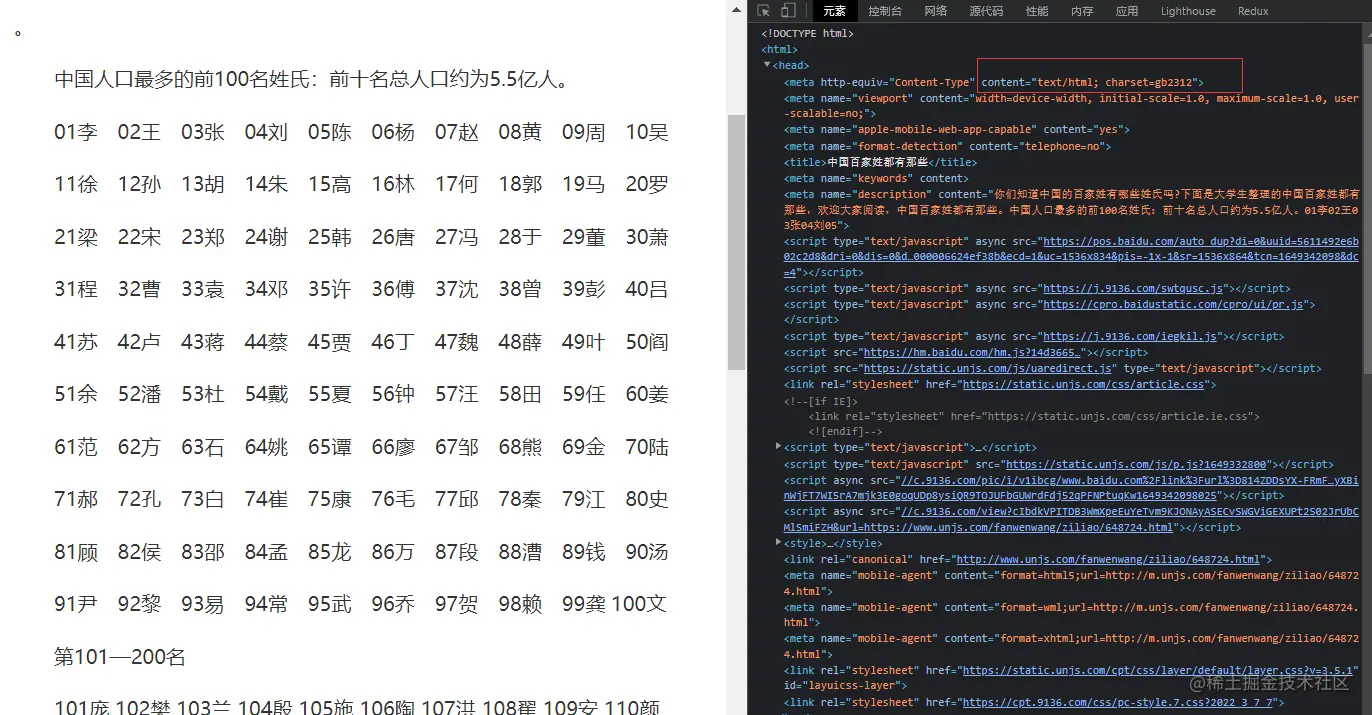Expand the collapsed text/javascript script node
Screen dimensions: 1372x715
pos(779,447)
